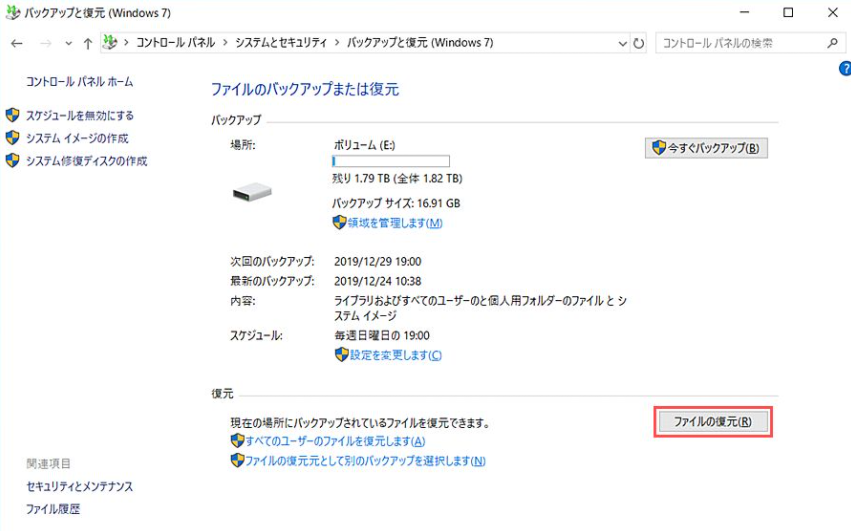Click the drive space usage bar
This screenshot has height=531, width=851.
coord(390,161)
